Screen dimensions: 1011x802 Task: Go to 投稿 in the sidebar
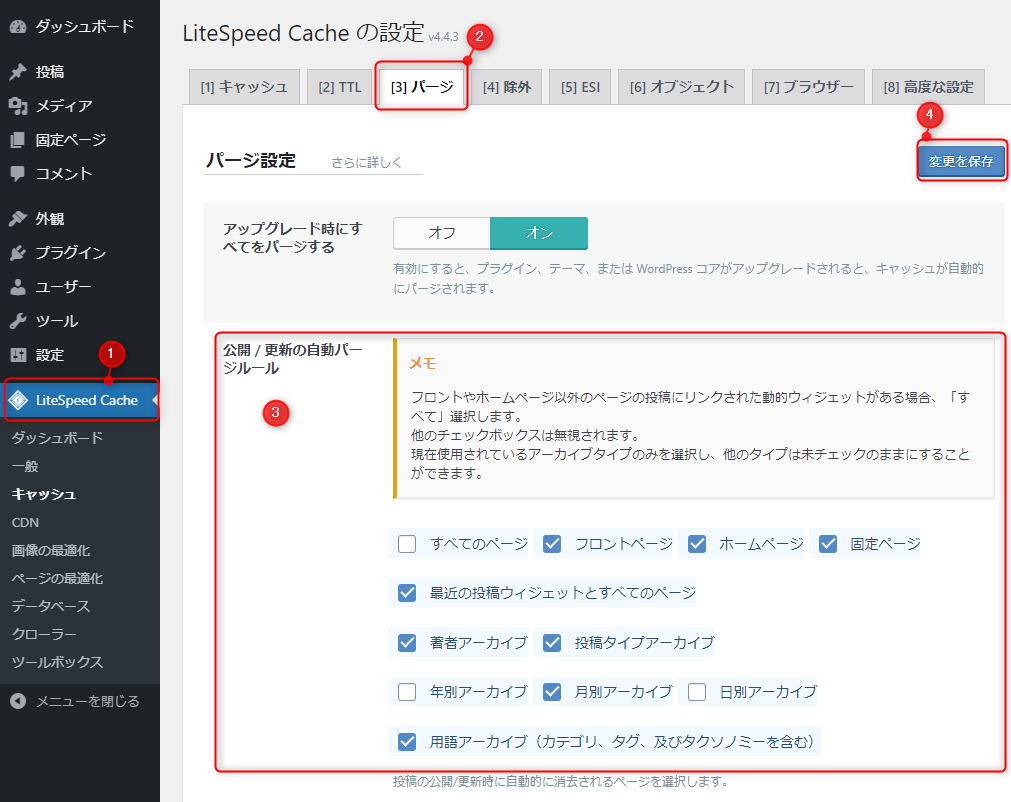[x=80, y=72]
